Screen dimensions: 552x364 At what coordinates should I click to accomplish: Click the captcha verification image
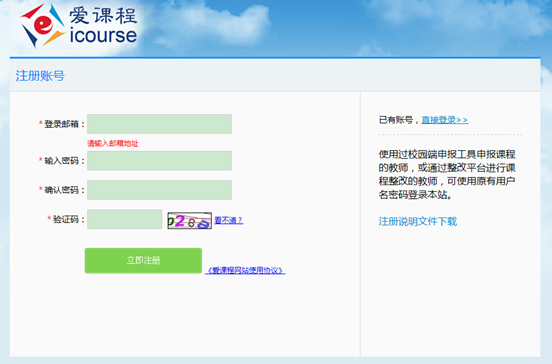[x=189, y=221]
